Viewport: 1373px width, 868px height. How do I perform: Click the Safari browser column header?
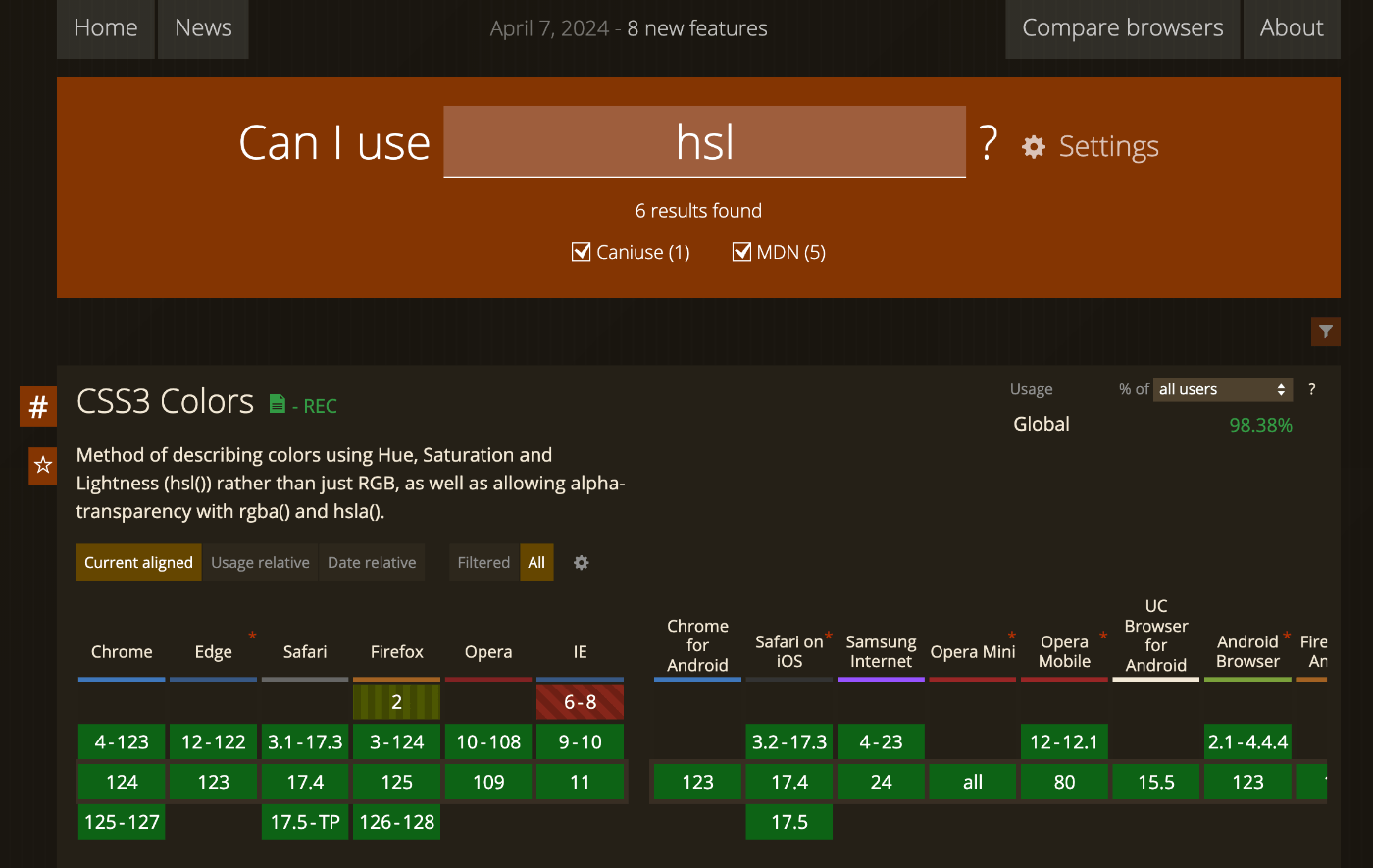[x=305, y=652]
